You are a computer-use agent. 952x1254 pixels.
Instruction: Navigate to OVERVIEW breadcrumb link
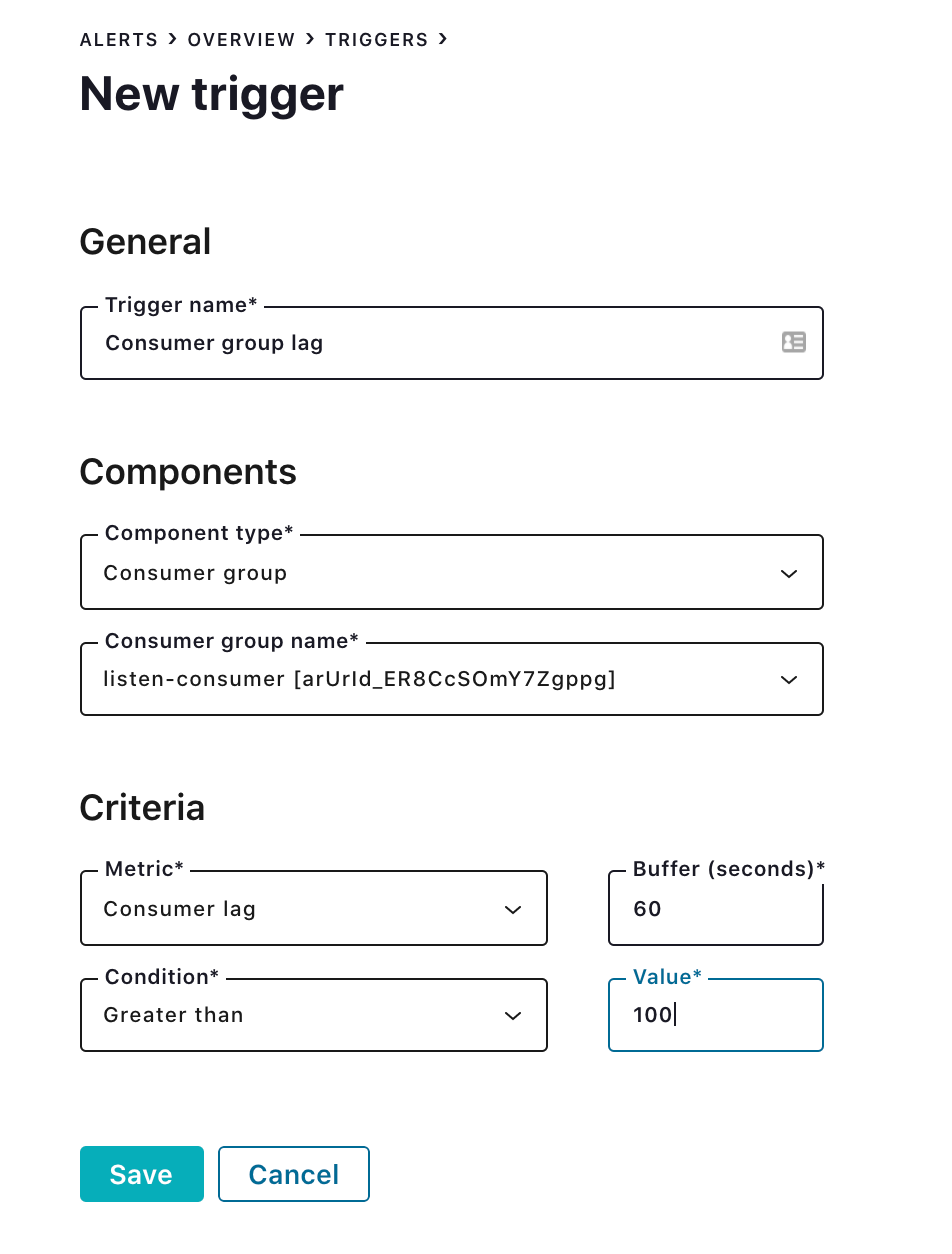pyautogui.click(x=241, y=40)
